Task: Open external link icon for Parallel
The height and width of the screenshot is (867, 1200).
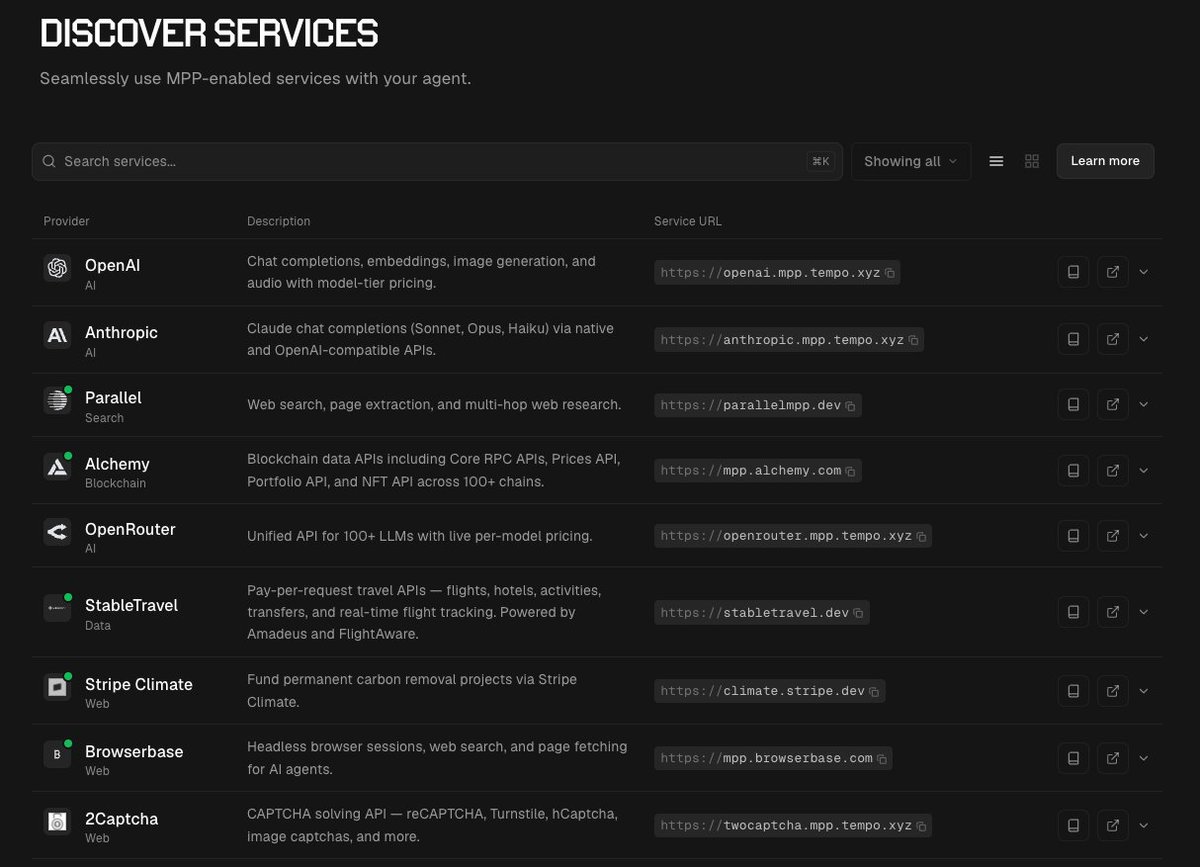Action: pos(1113,405)
